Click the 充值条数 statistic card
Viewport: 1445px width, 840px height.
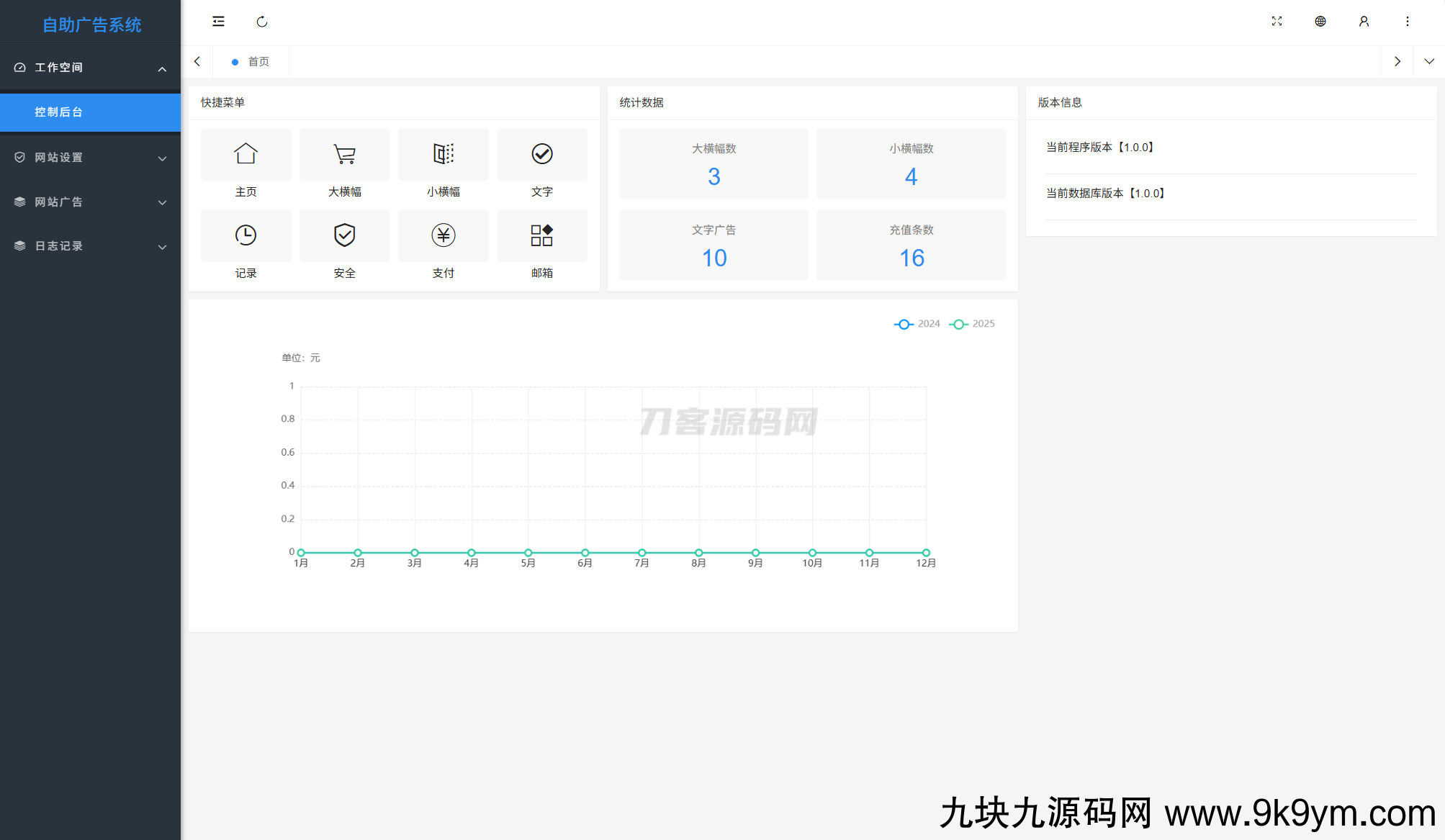click(x=911, y=245)
